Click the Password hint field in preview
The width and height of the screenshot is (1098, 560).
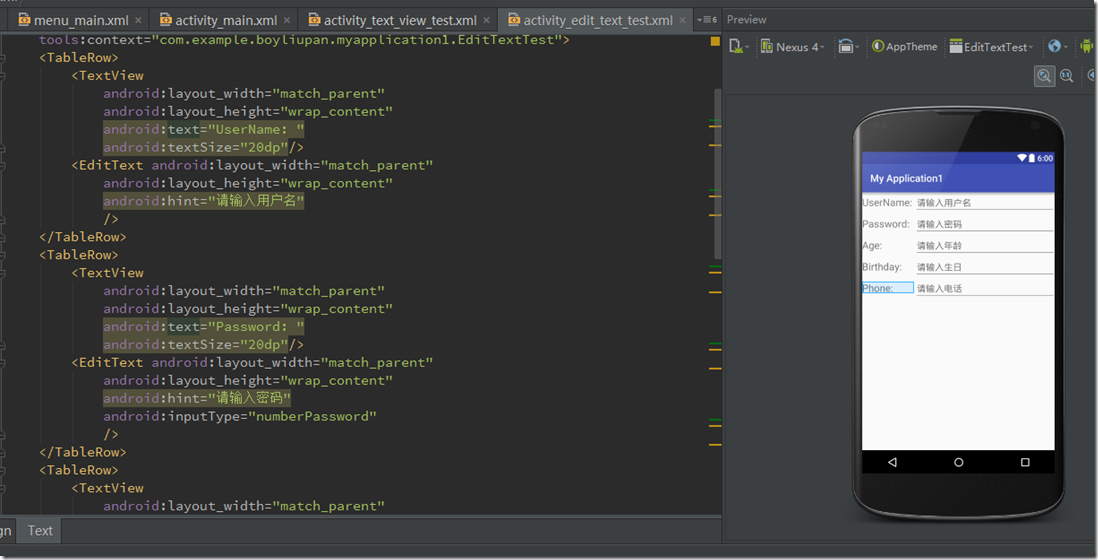point(983,224)
